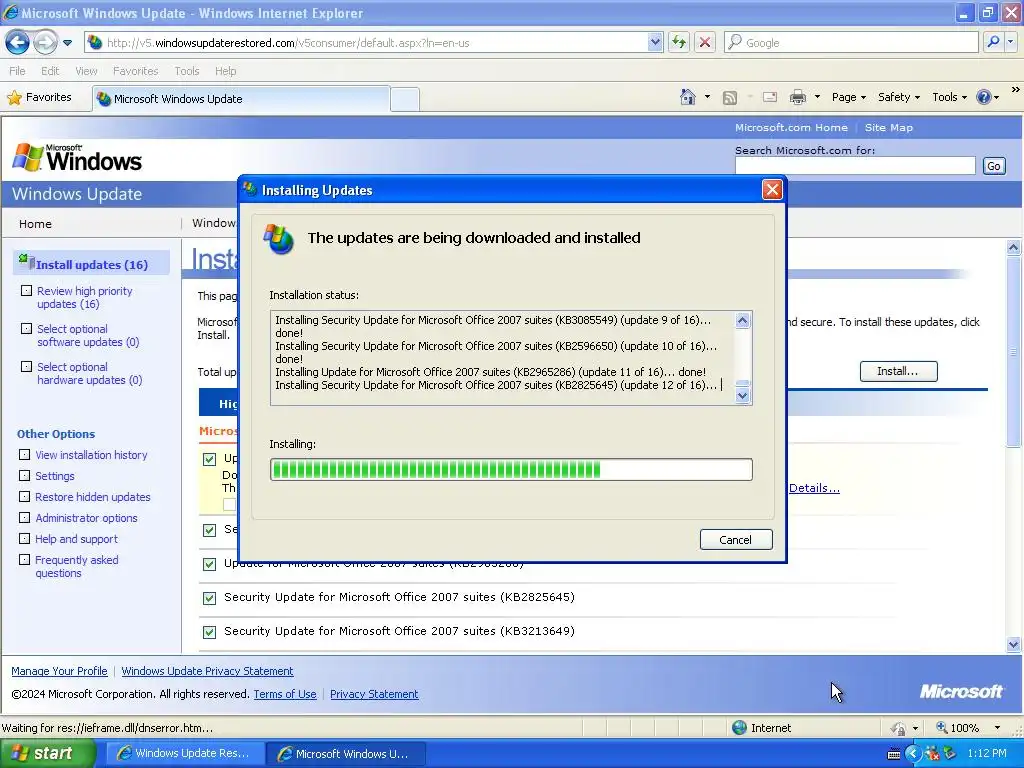The height and width of the screenshot is (768, 1024).
Task: Open the Tools menu in menu bar
Action: tap(187, 71)
